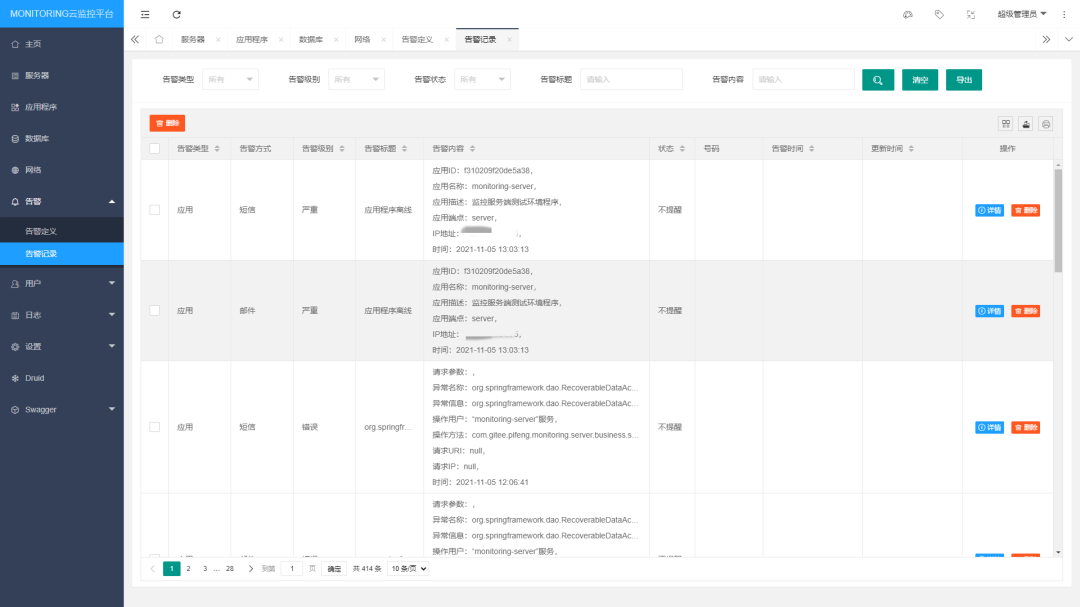Go to page 2

tap(188, 569)
